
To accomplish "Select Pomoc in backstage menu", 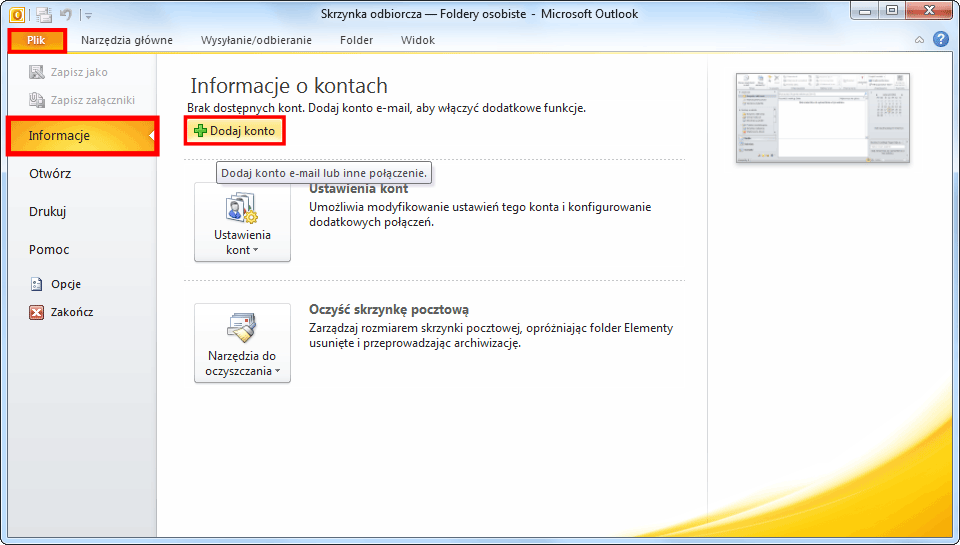I will tap(49, 250).
